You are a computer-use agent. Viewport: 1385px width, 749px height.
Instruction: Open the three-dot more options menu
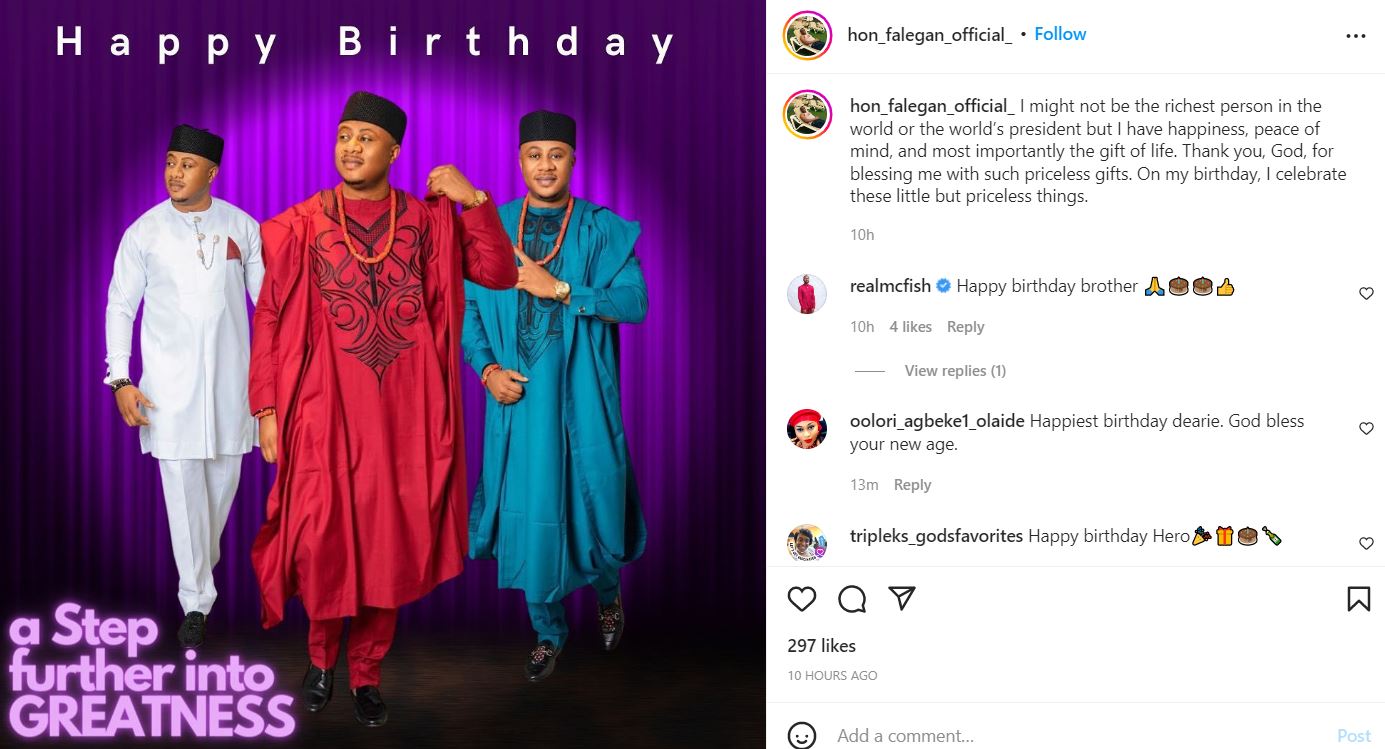click(1355, 36)
